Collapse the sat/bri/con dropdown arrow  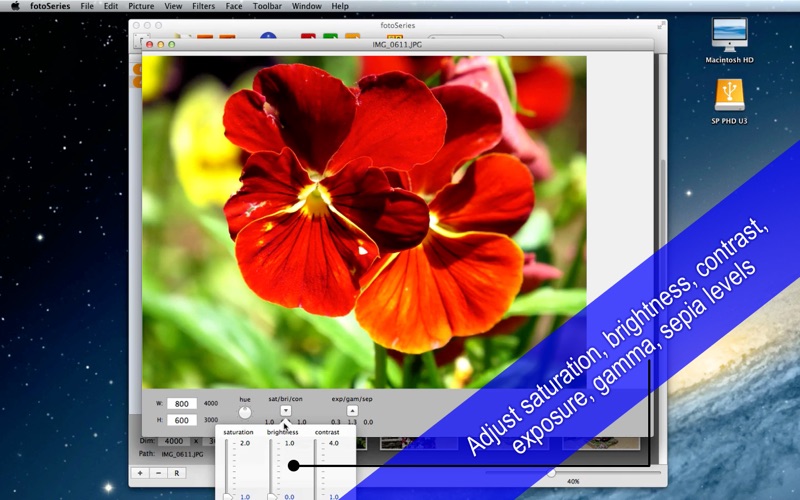(x=286, y=411)
